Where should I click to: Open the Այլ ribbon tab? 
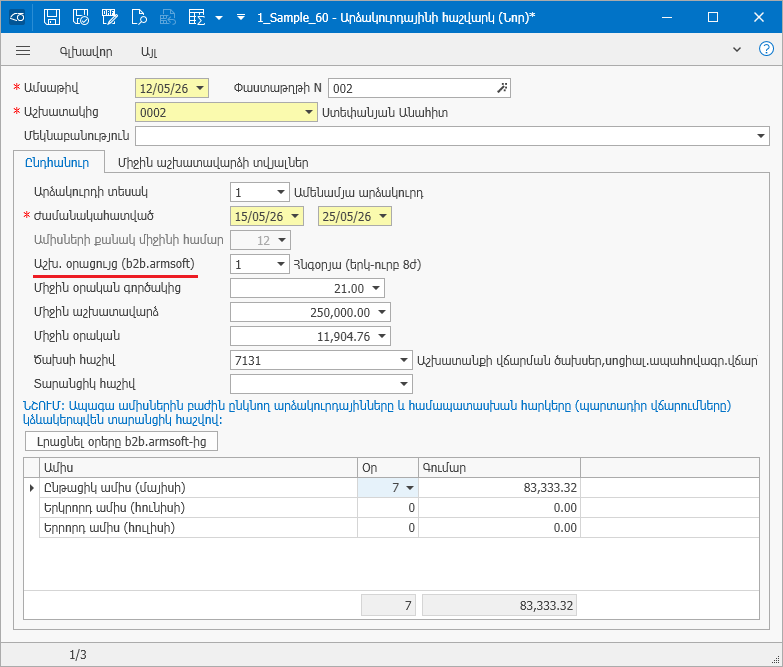click(x=149, y=51)
